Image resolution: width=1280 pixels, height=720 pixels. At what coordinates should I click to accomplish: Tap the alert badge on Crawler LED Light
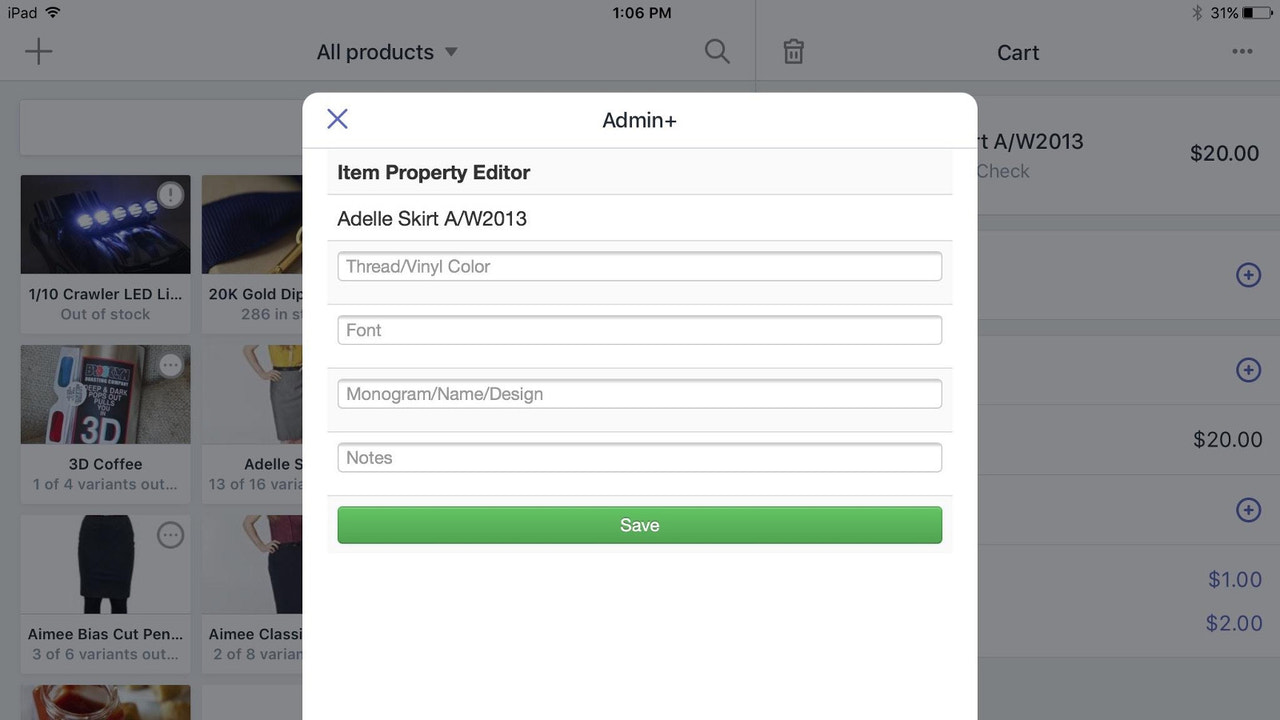click(170, 195)
